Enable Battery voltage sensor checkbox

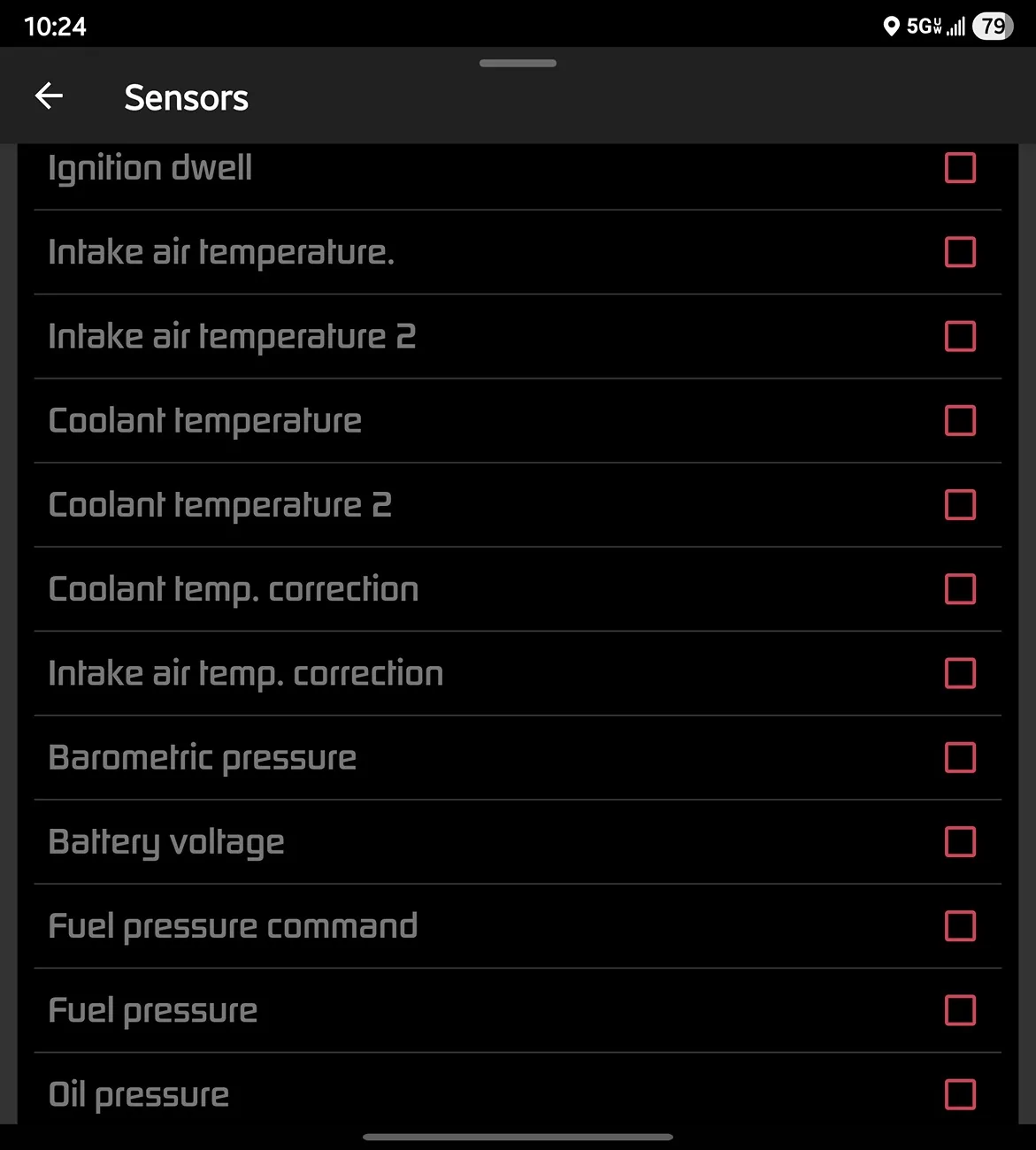(x=960, y=842)
